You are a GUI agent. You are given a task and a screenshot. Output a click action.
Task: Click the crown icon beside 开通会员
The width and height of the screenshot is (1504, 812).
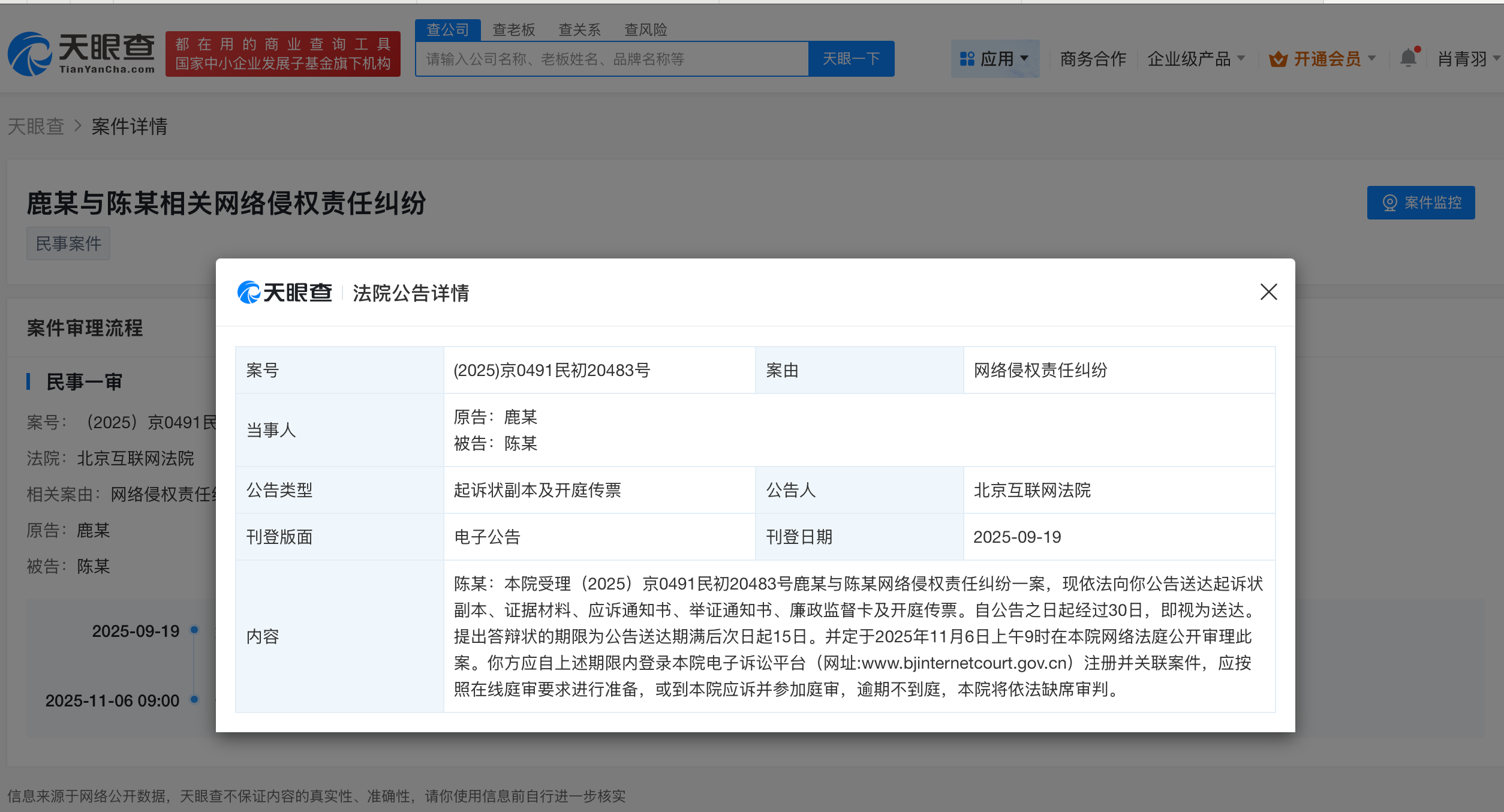(1278, 59)
